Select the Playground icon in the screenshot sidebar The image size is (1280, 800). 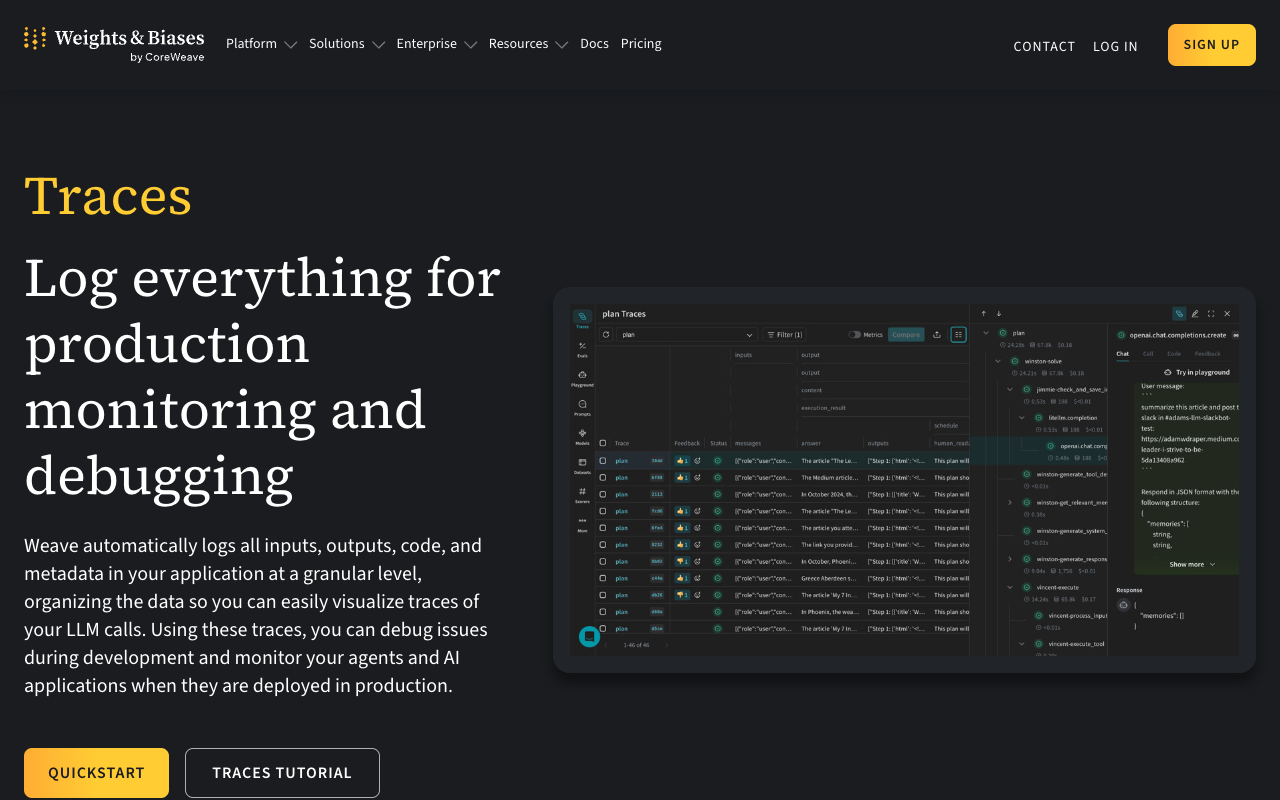coord(582,377)
